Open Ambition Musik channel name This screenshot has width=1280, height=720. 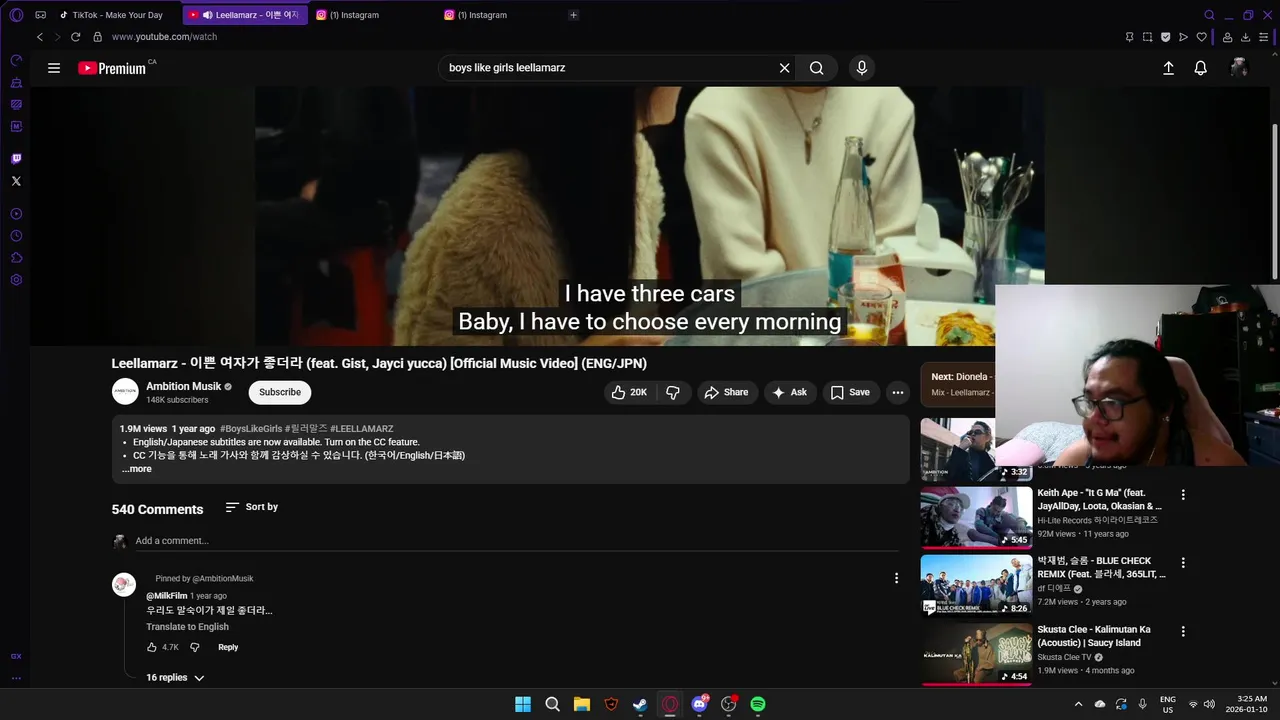(183, 386)
